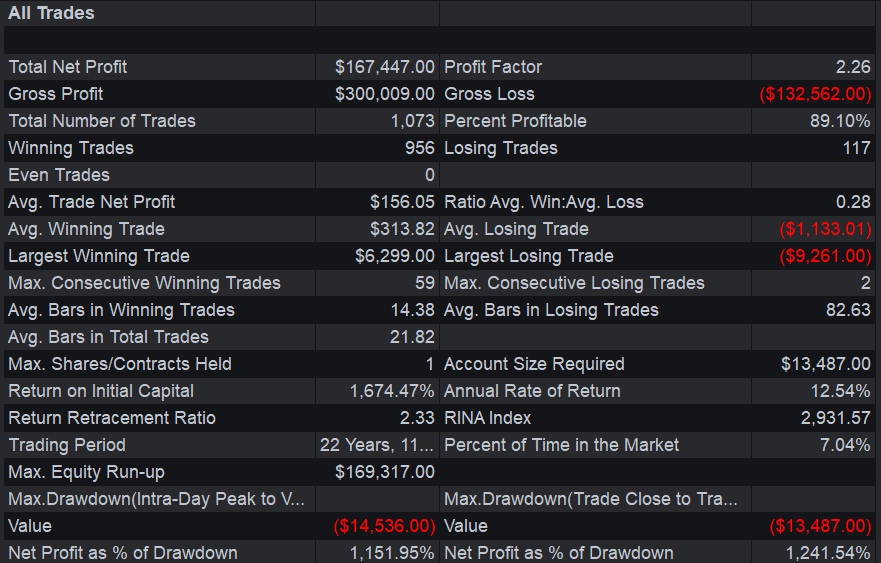Select the Max. Equity Run-up amount
881x563 pixels.
click(385, 471)
